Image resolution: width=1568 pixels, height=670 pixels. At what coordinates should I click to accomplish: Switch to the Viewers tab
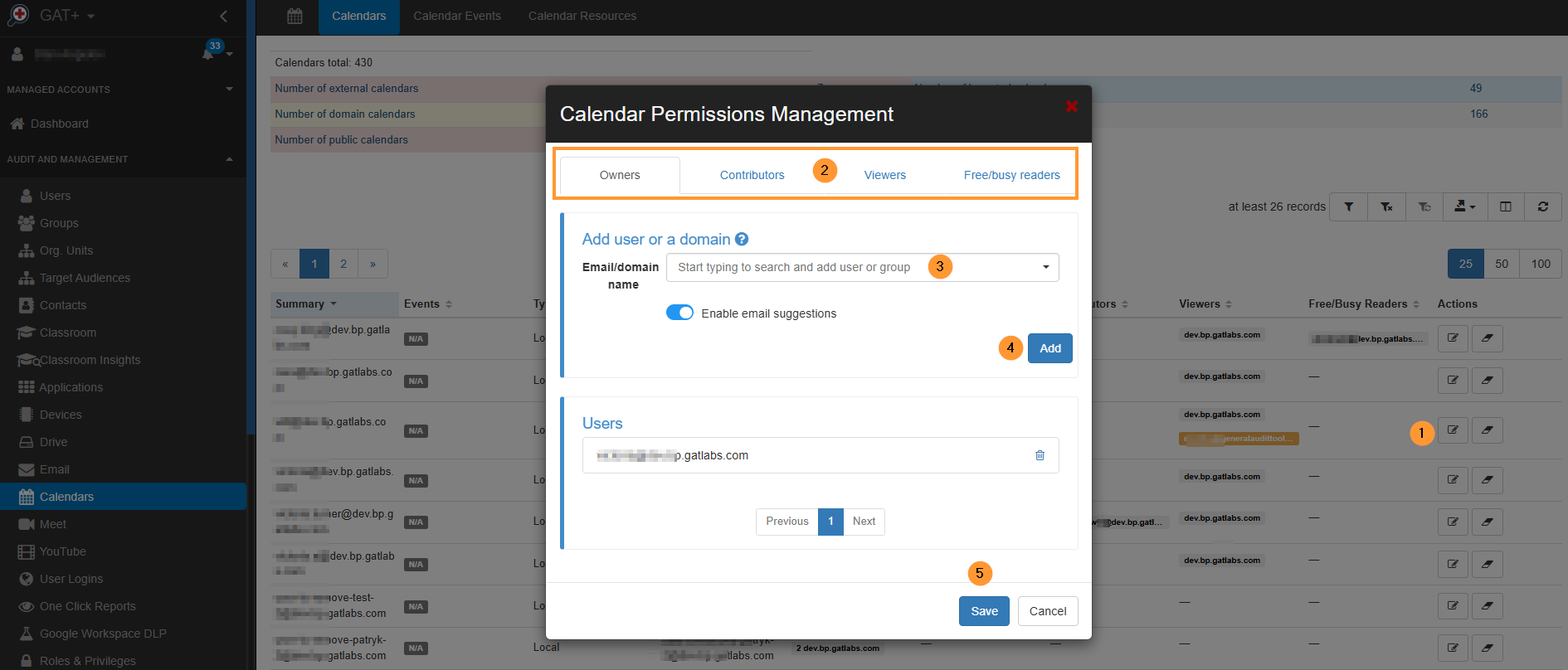click(884, 175)
